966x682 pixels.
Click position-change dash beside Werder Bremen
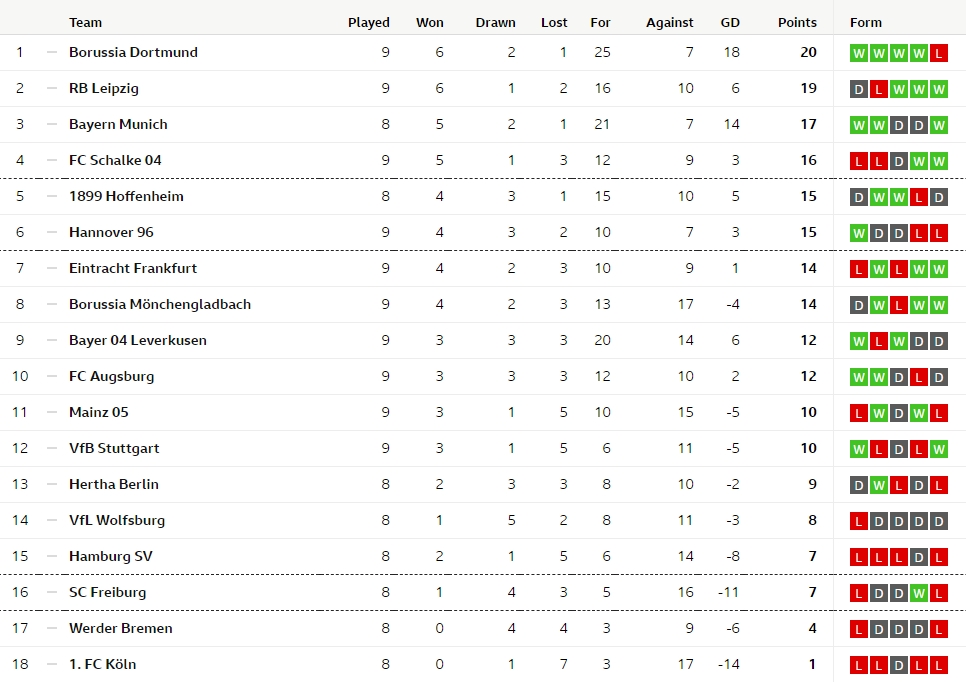point(52,629)
